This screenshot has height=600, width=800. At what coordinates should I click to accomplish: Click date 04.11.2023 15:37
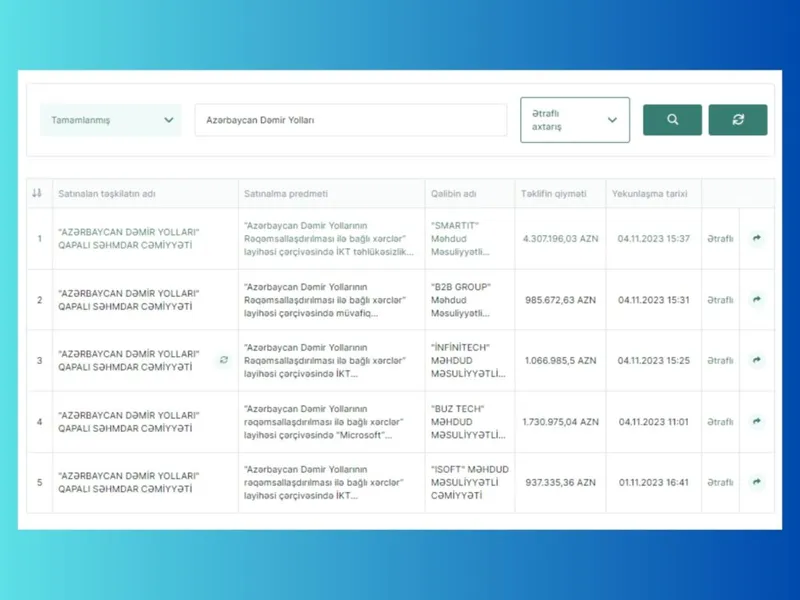coord(654,238)
